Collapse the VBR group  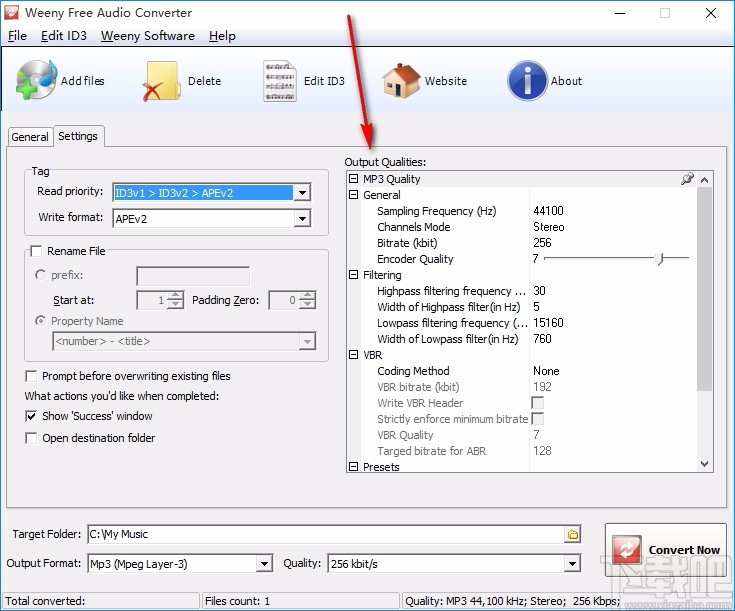[353, 355]
